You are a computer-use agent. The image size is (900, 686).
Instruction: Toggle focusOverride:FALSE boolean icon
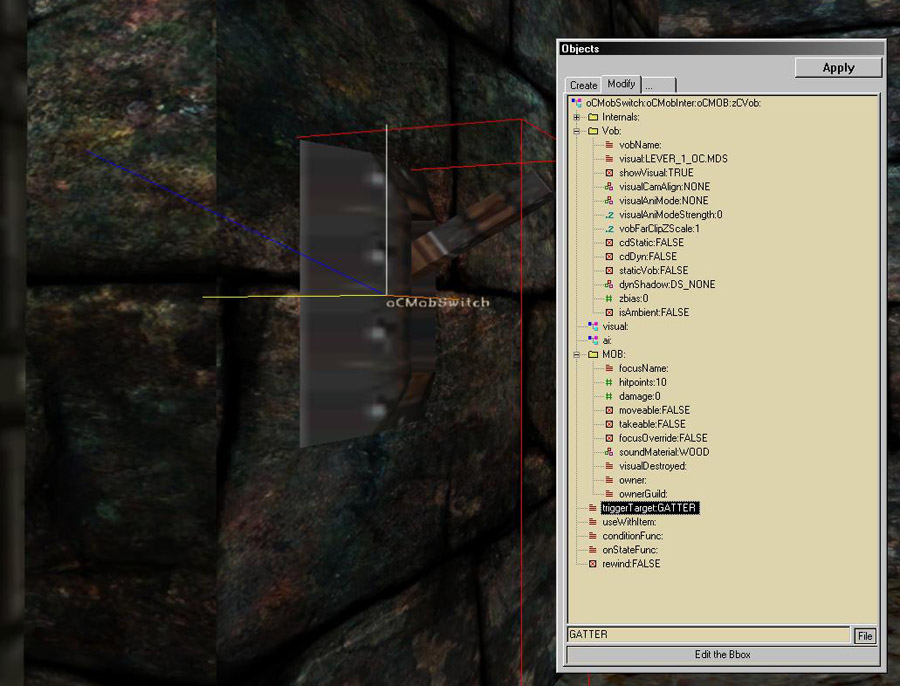(609, 438)
